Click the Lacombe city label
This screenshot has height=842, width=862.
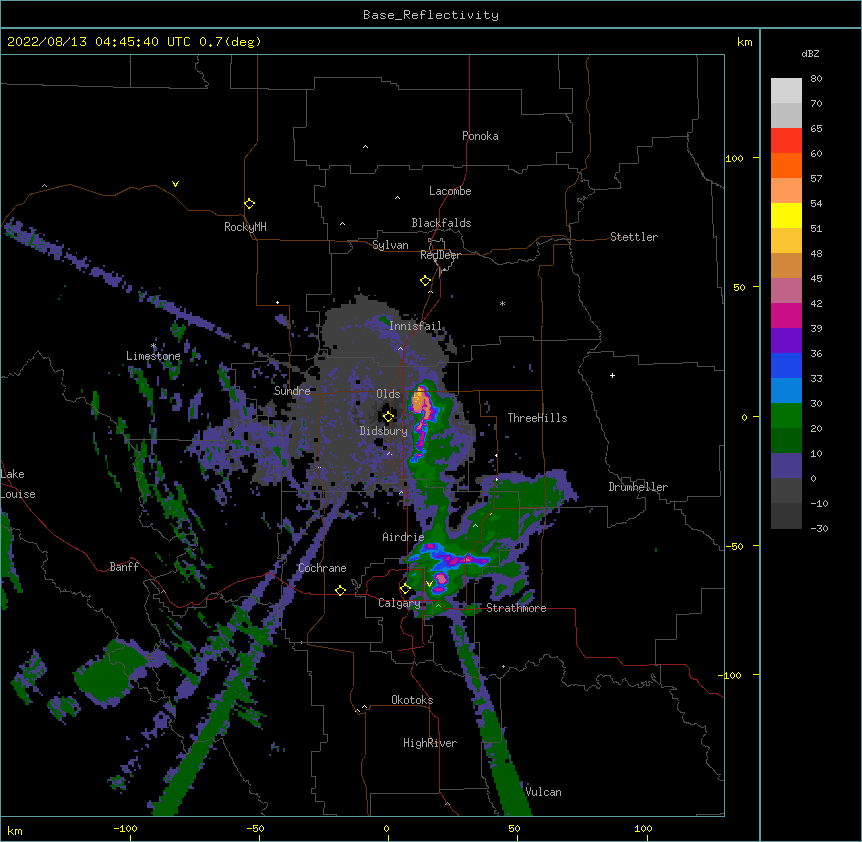pyautogui.click(x=450, y=191)
